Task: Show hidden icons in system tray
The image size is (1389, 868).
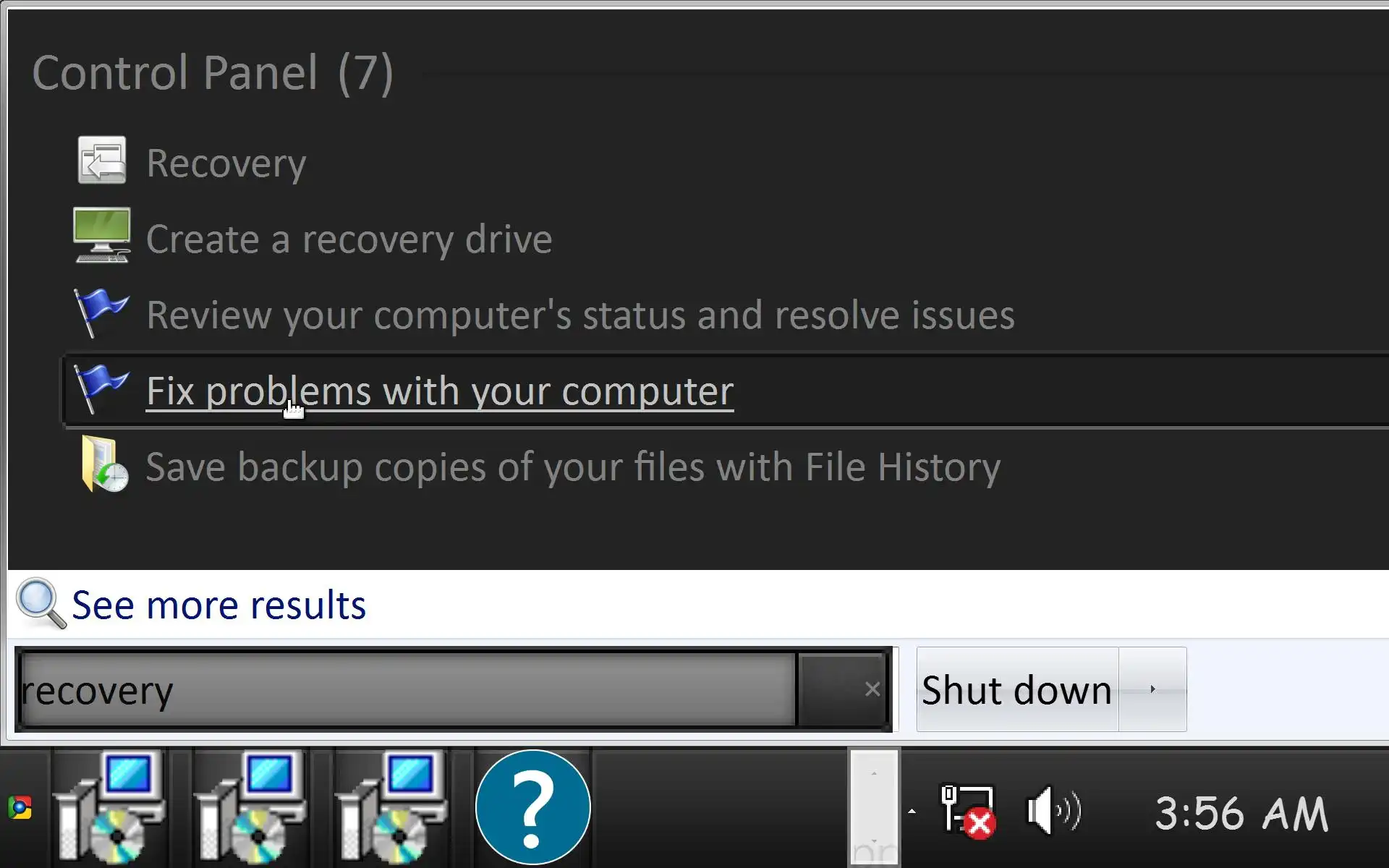Action: (912, 812)
